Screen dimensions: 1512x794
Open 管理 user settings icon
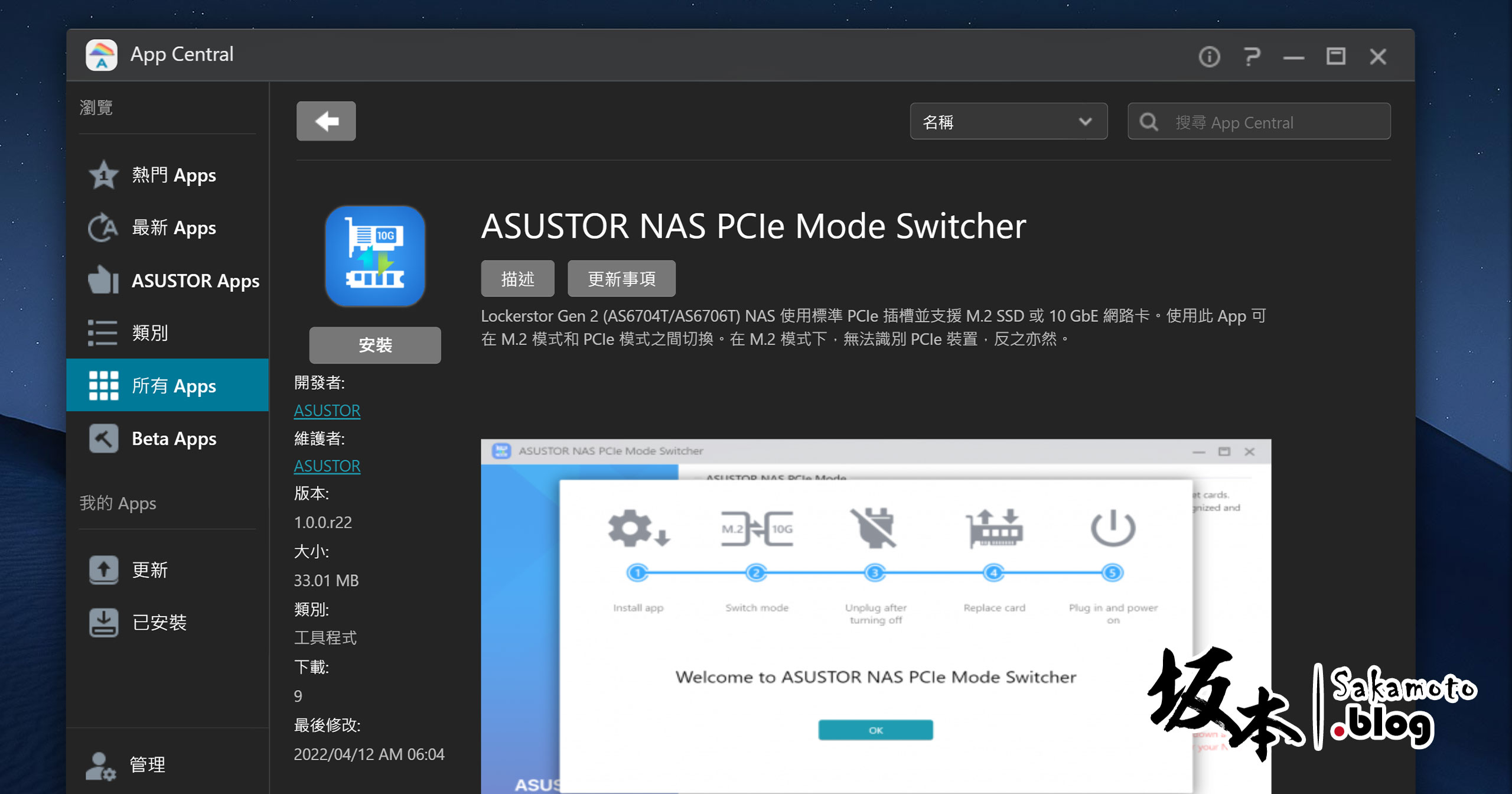tap(100, 766)
